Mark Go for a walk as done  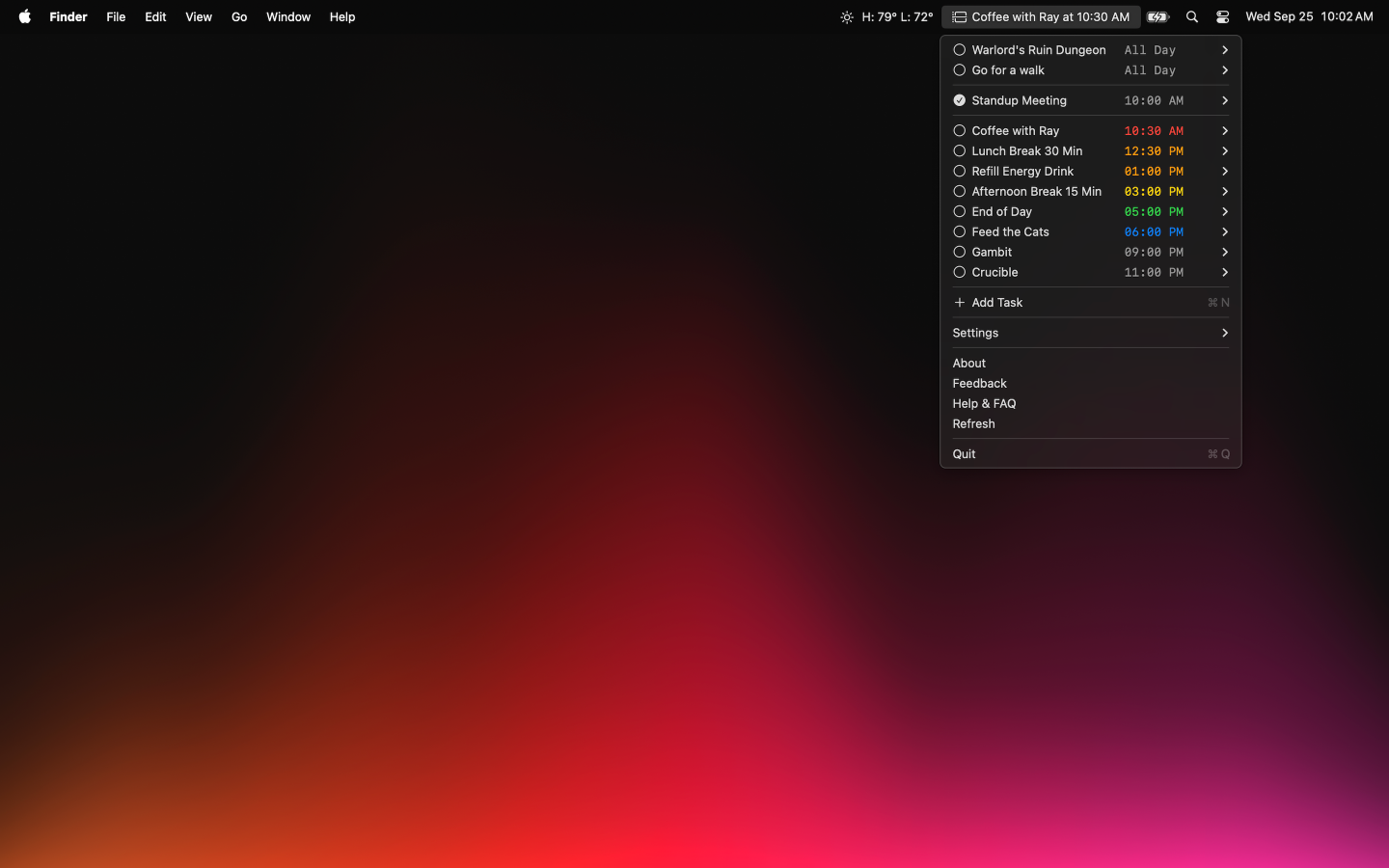pos(959,70)
